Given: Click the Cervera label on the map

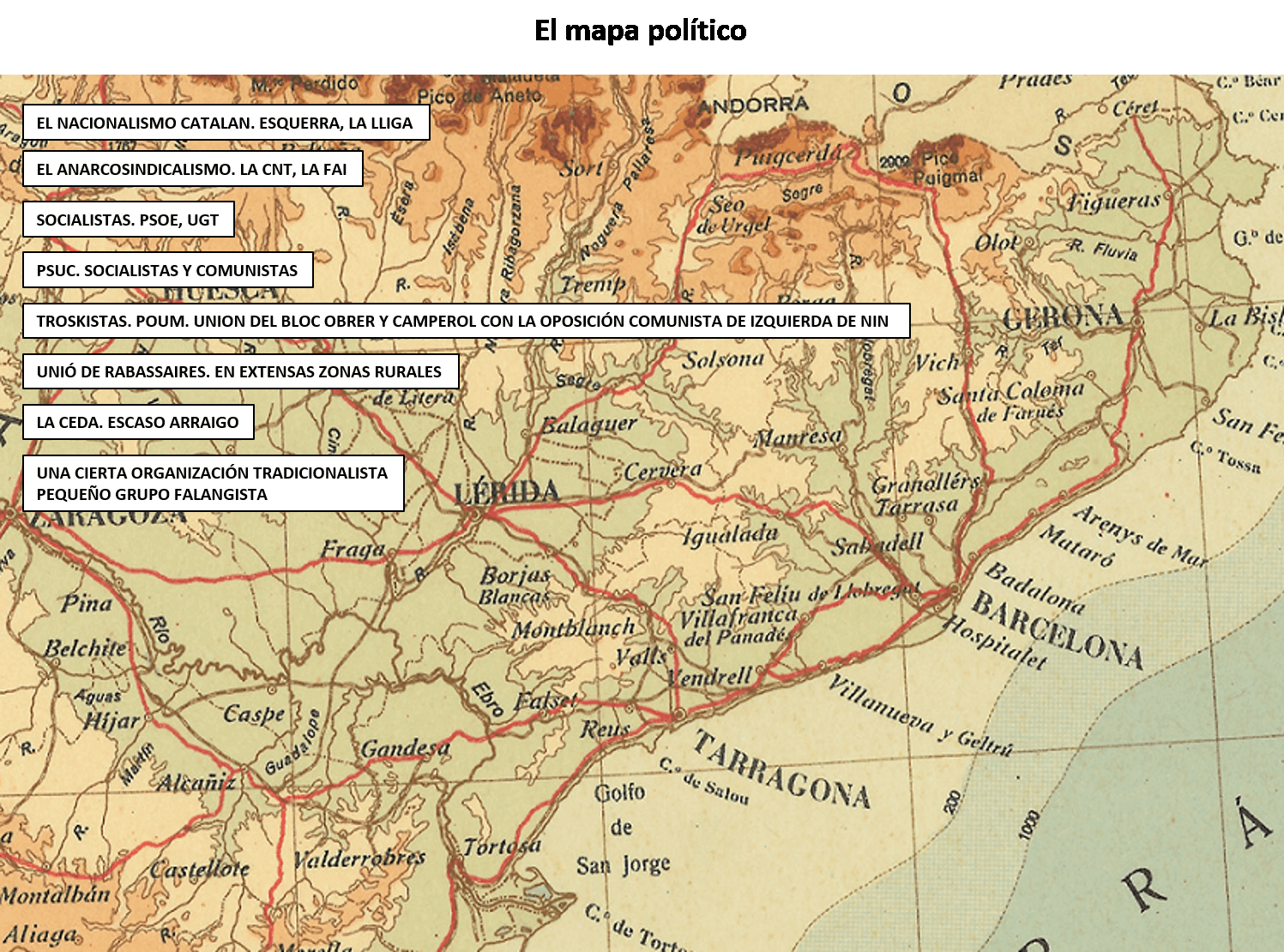Looking at the screenshot, I should point(662,471).
